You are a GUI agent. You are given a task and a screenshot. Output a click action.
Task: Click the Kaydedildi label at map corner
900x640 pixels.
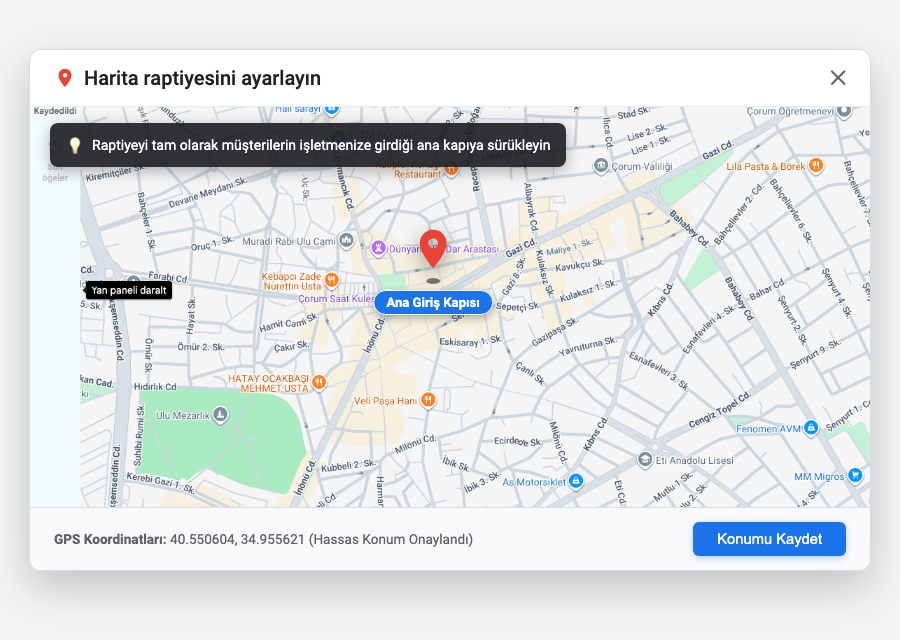(55, 111)
